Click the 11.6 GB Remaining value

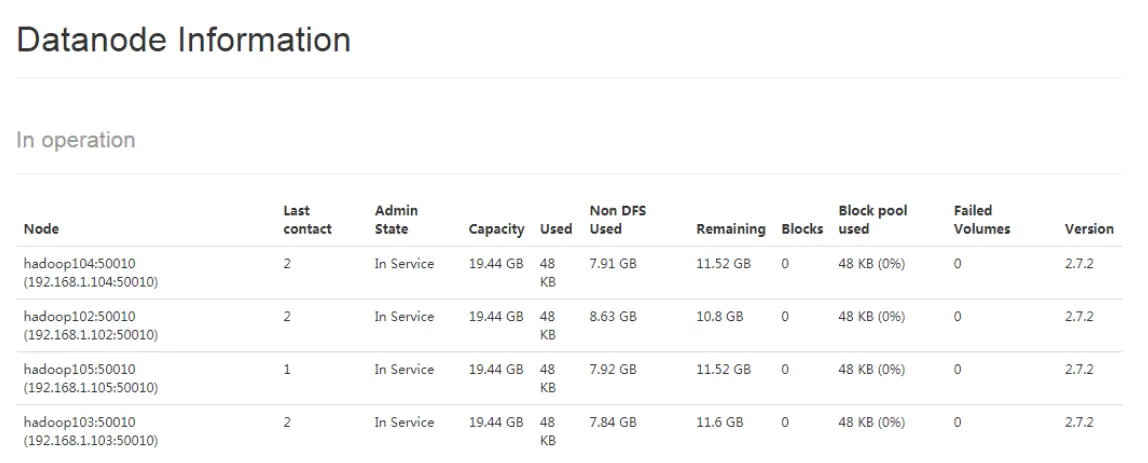tap(720, 423)
